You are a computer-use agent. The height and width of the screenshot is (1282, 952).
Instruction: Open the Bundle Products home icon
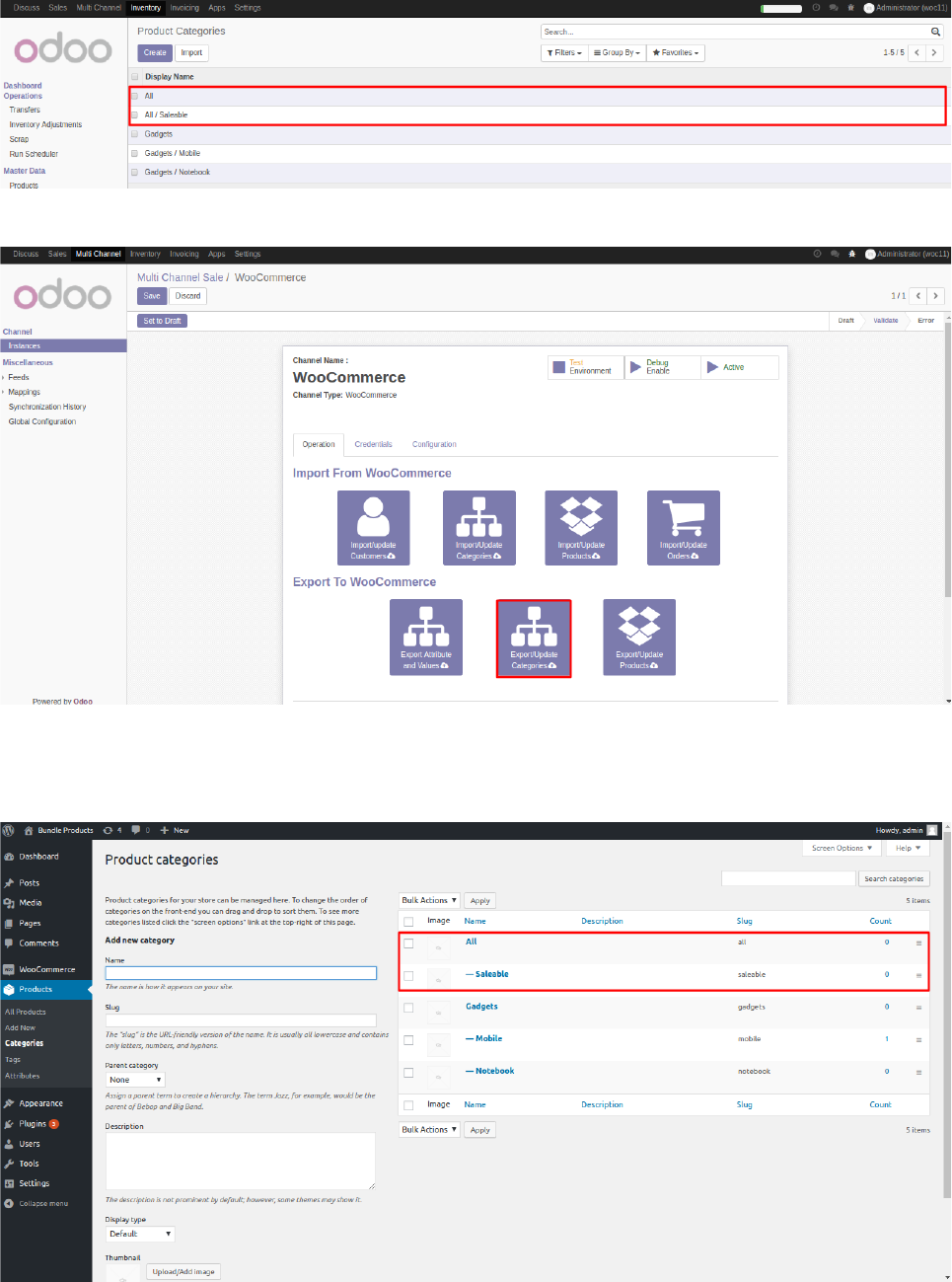pos(29,830)
